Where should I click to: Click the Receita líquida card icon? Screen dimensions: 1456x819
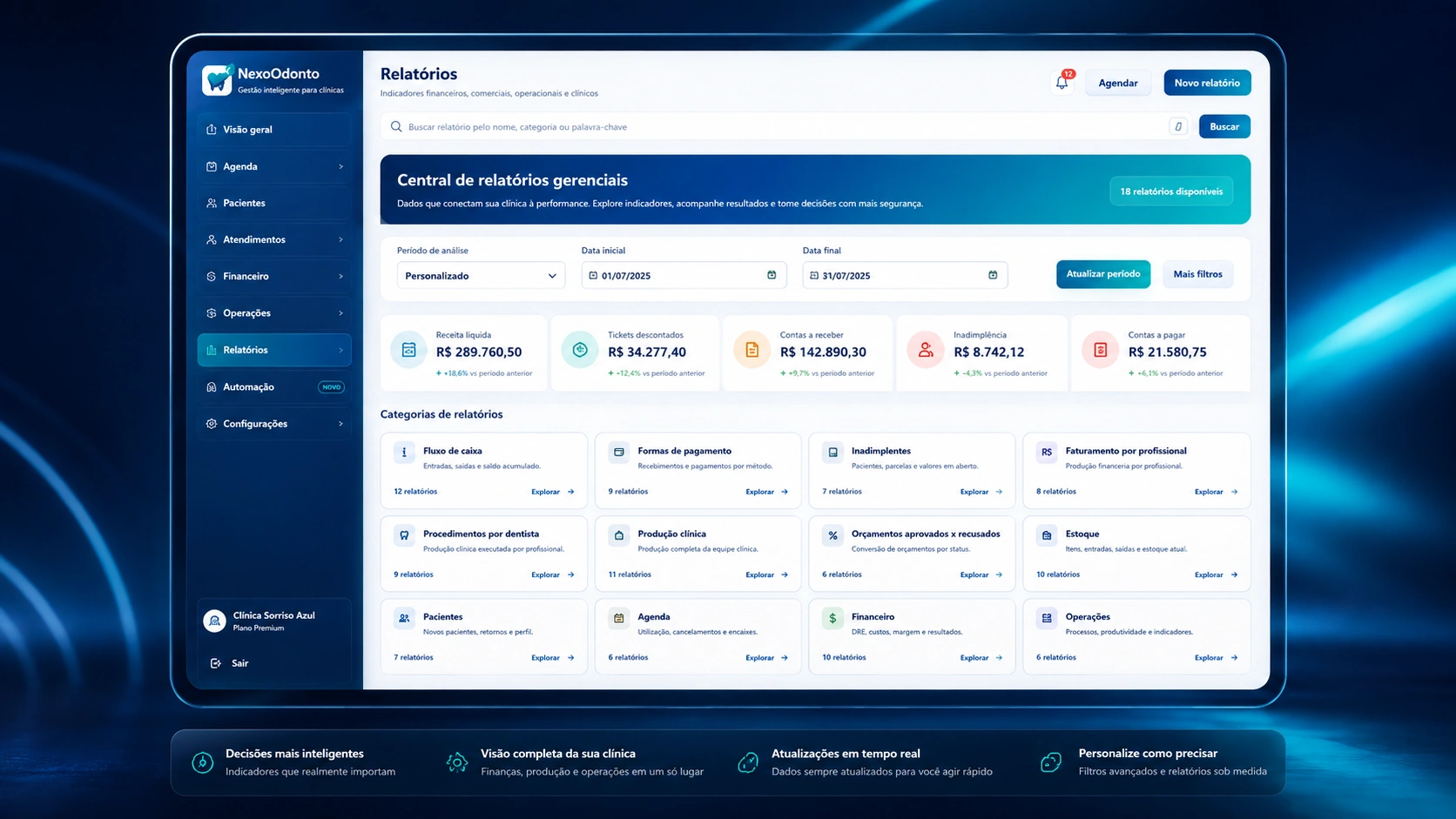(x=408, y=350)
